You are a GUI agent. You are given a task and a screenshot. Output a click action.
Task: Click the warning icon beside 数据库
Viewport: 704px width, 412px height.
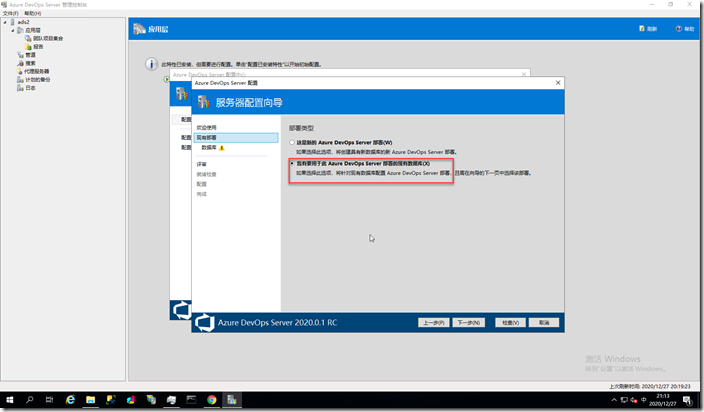221,148
